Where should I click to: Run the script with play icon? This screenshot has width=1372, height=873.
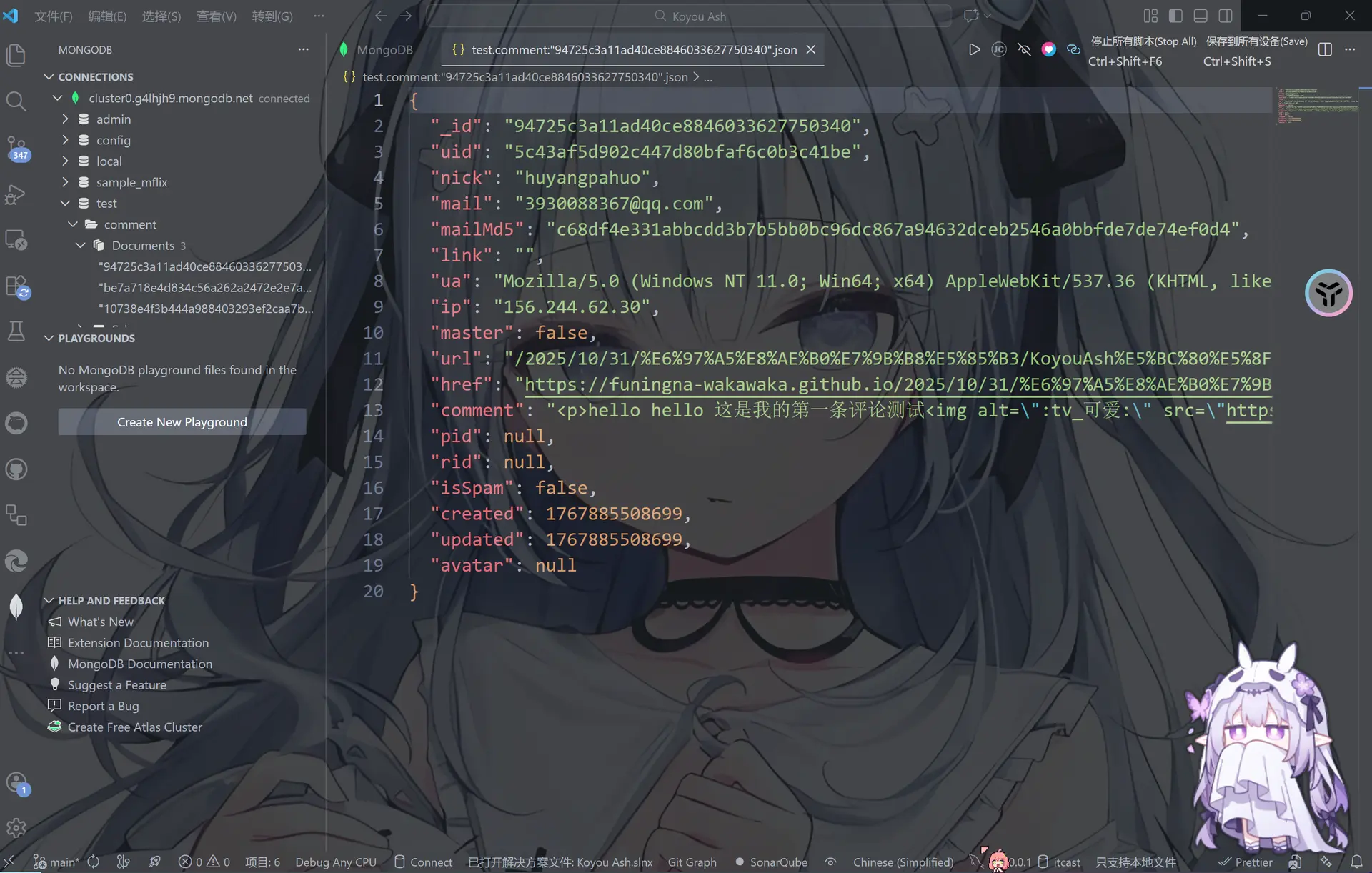[x=974, y=49]
